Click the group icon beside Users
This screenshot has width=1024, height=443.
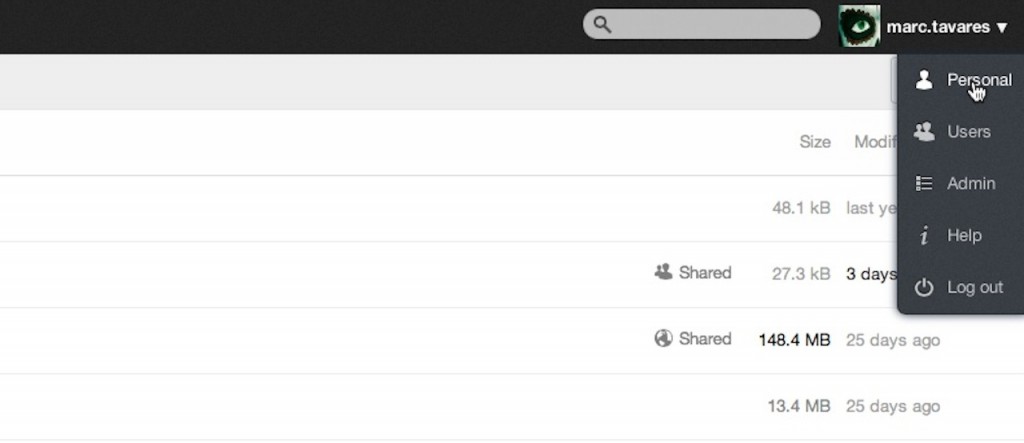(x=924, y=131)
